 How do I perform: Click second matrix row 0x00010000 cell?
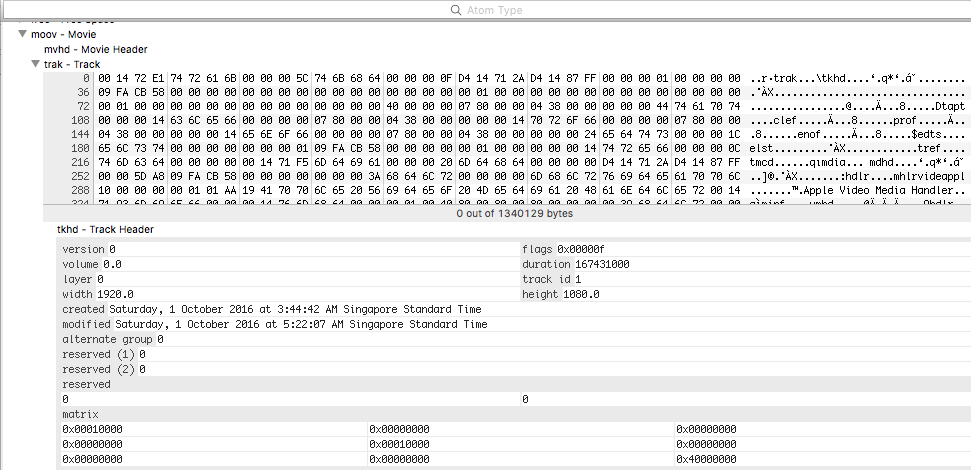399,444
